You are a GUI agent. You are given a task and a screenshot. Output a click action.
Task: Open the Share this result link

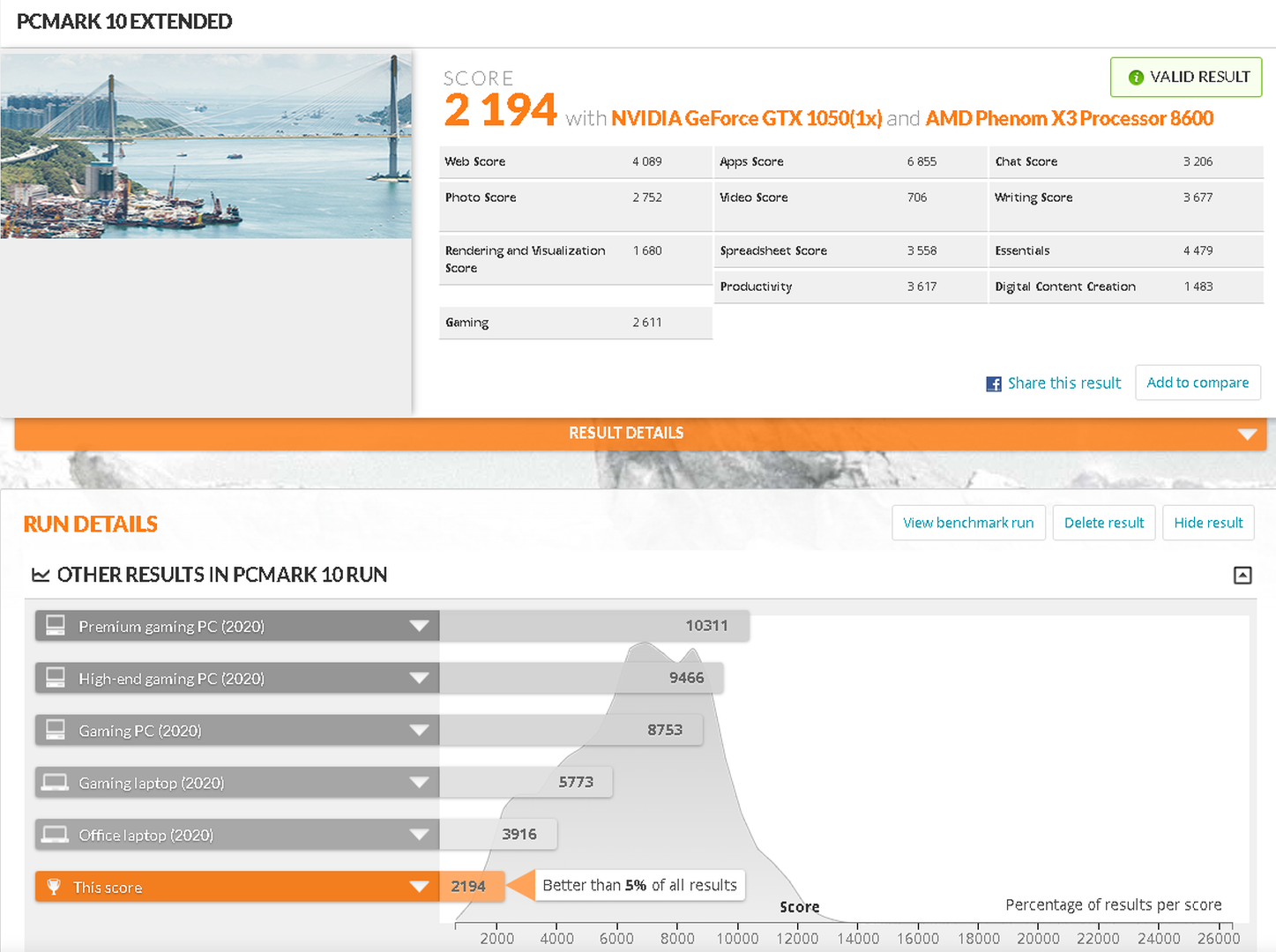(1064, 383)
